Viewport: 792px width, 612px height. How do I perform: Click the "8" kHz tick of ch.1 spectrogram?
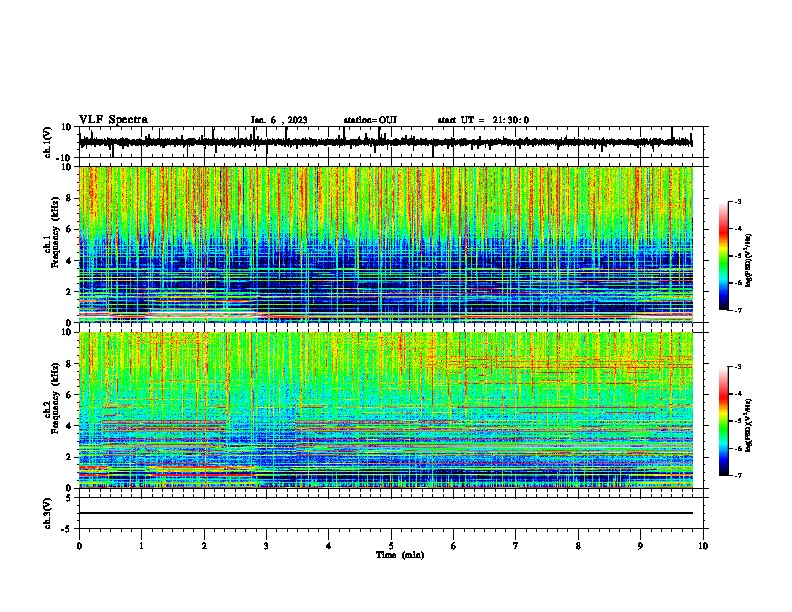(x=69, y=198)
